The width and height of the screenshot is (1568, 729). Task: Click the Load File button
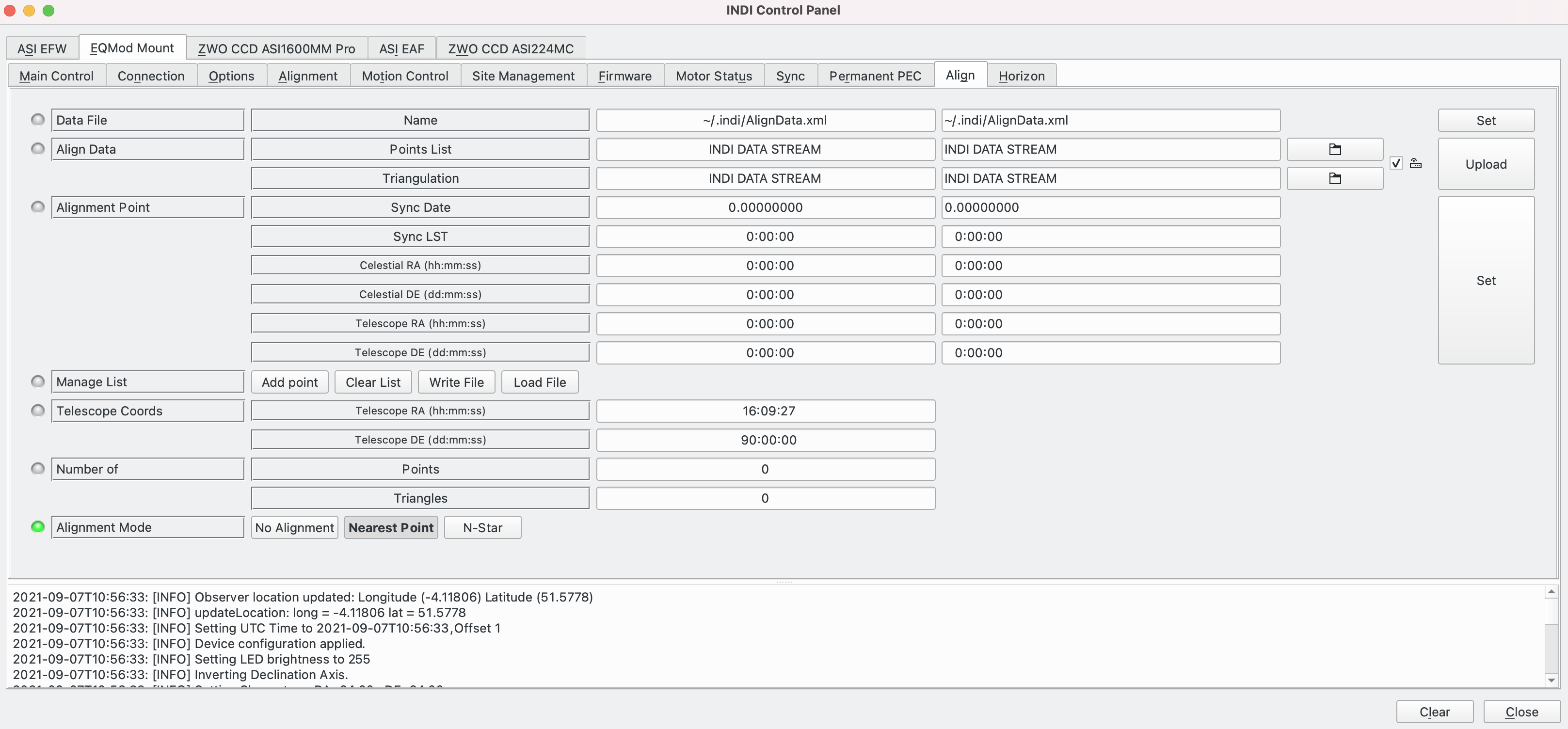coord(540,382)
